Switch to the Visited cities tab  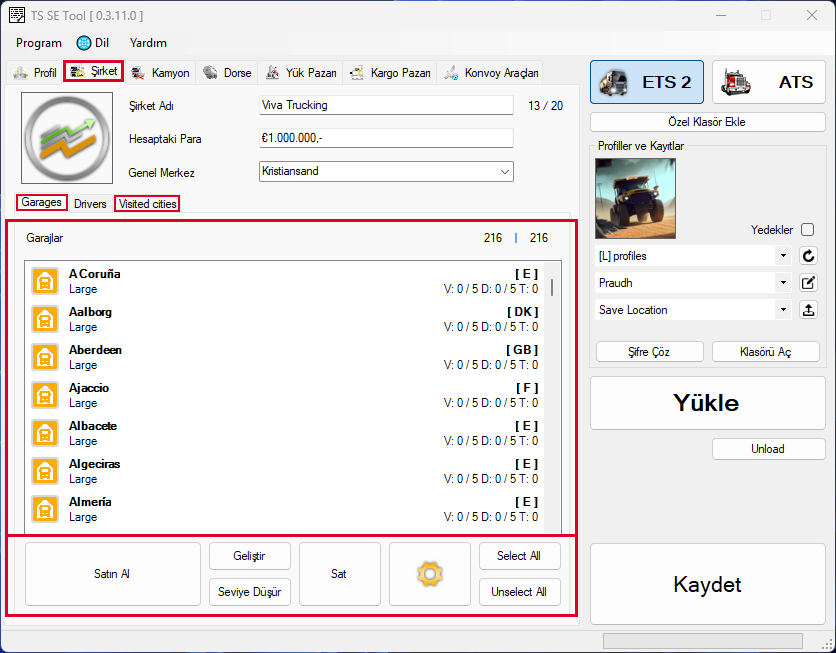point(147,204)
